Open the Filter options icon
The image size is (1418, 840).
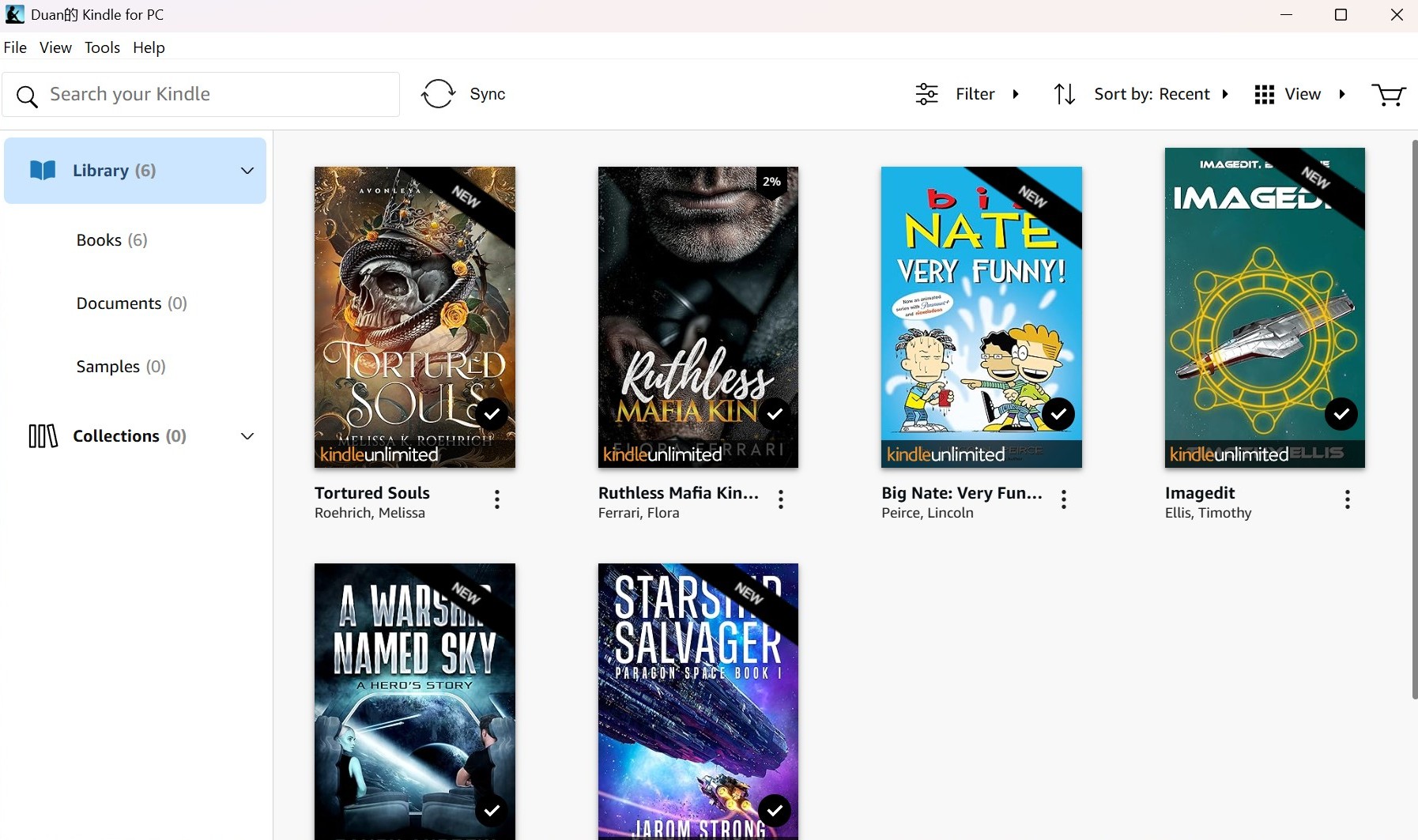click(x=929, y=93)
